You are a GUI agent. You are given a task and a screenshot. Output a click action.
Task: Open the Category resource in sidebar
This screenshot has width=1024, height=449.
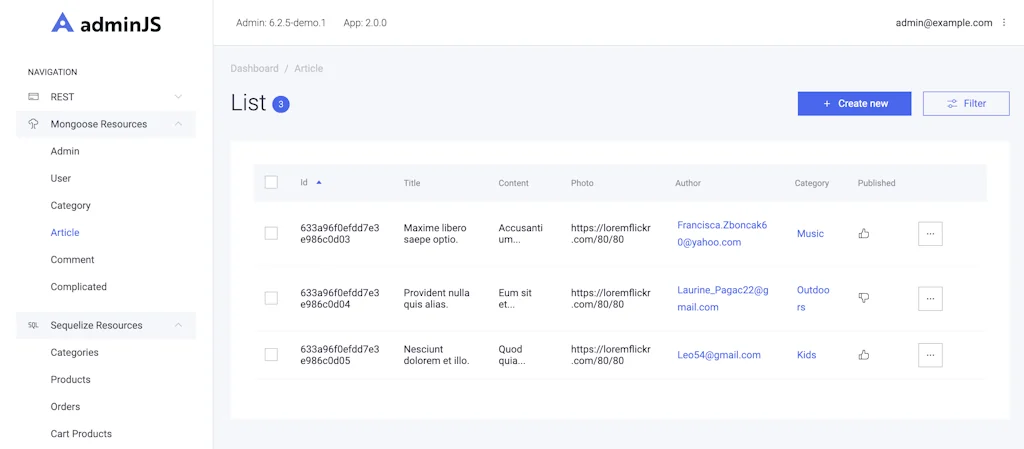click(71, 206)
